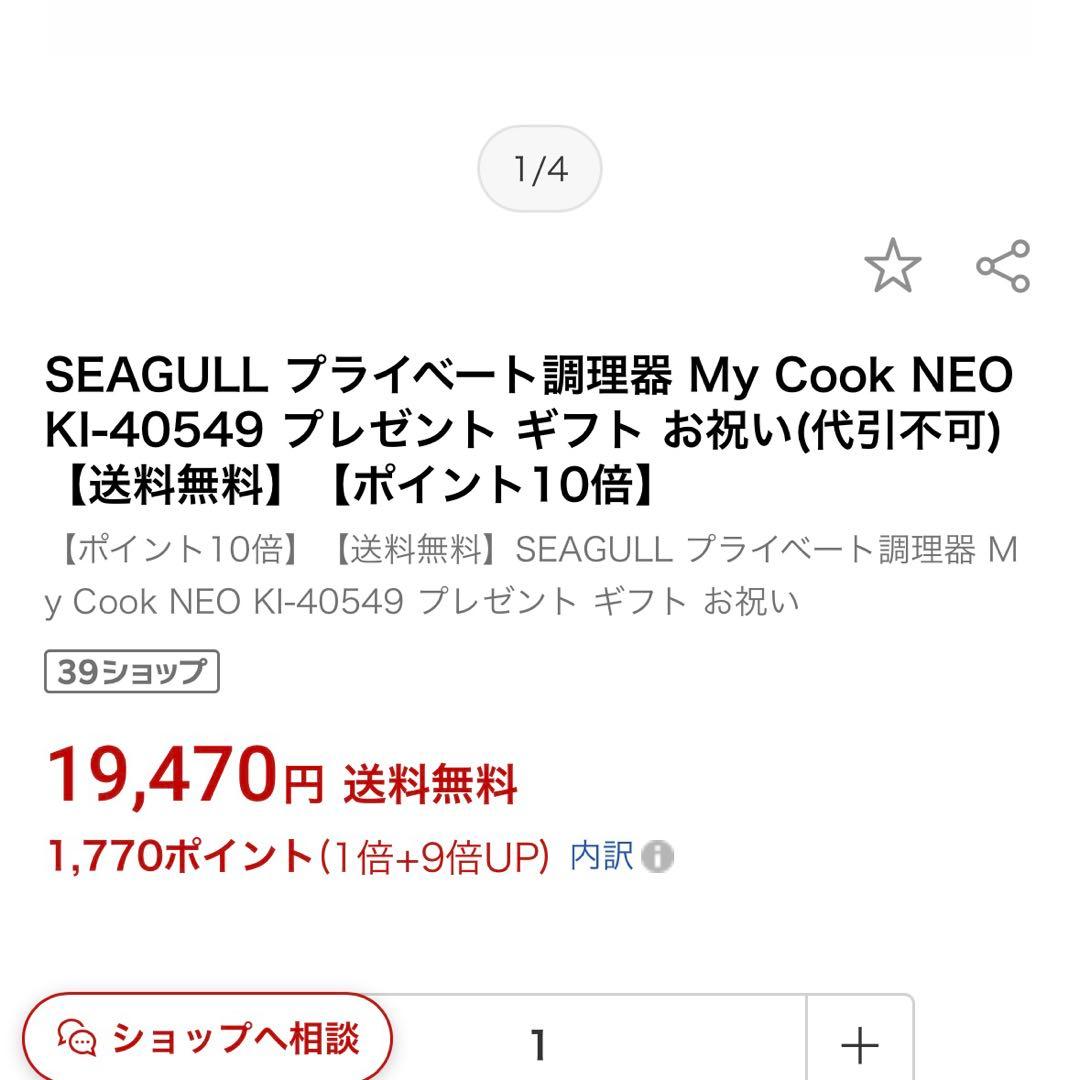Image resolution: width=1080 pixels, height=1080 pixels.
Task: Select the quantity field showing 1
Action: [540, 1047]
